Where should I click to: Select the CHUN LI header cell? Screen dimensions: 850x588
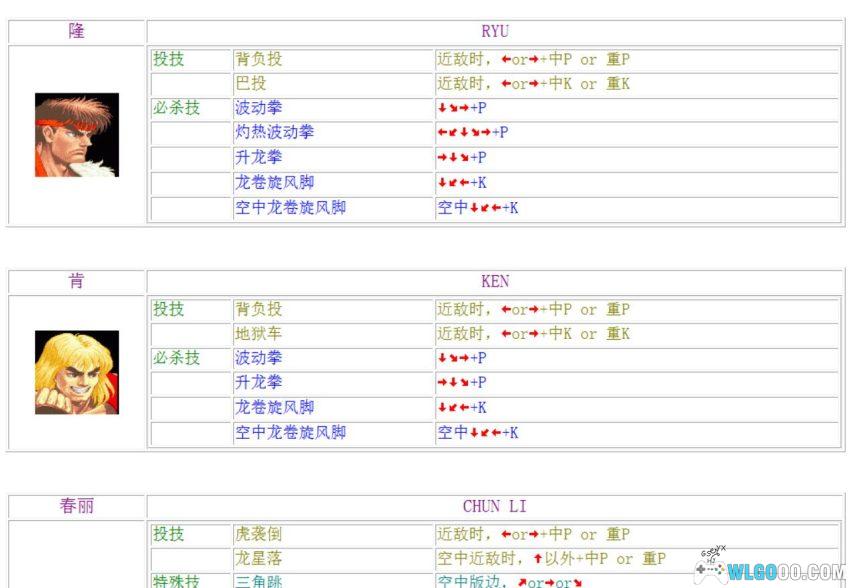[x=495, y=506]
